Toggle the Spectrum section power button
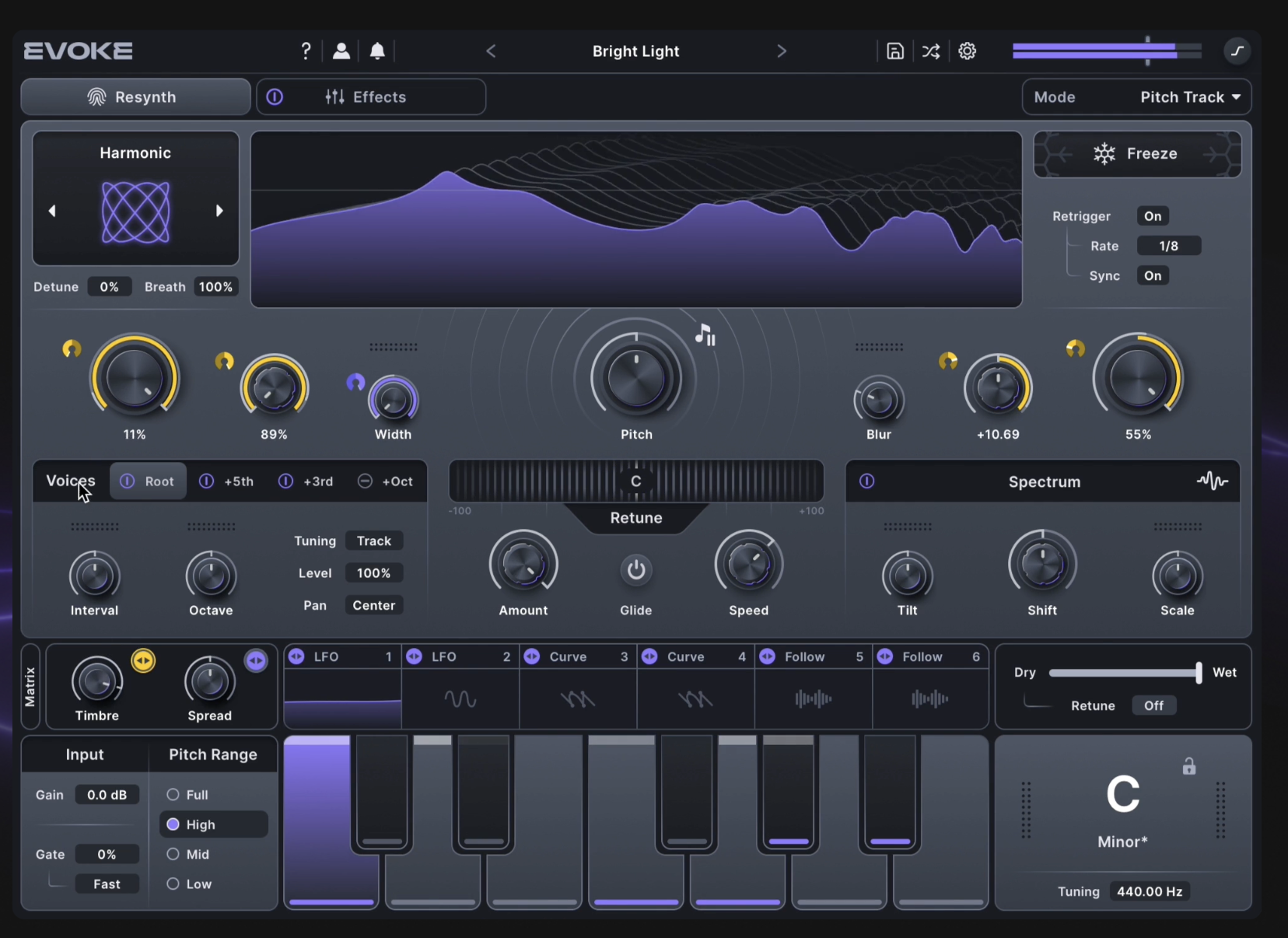This screenshot has width=1288, height=938. [x=866, y=481]
